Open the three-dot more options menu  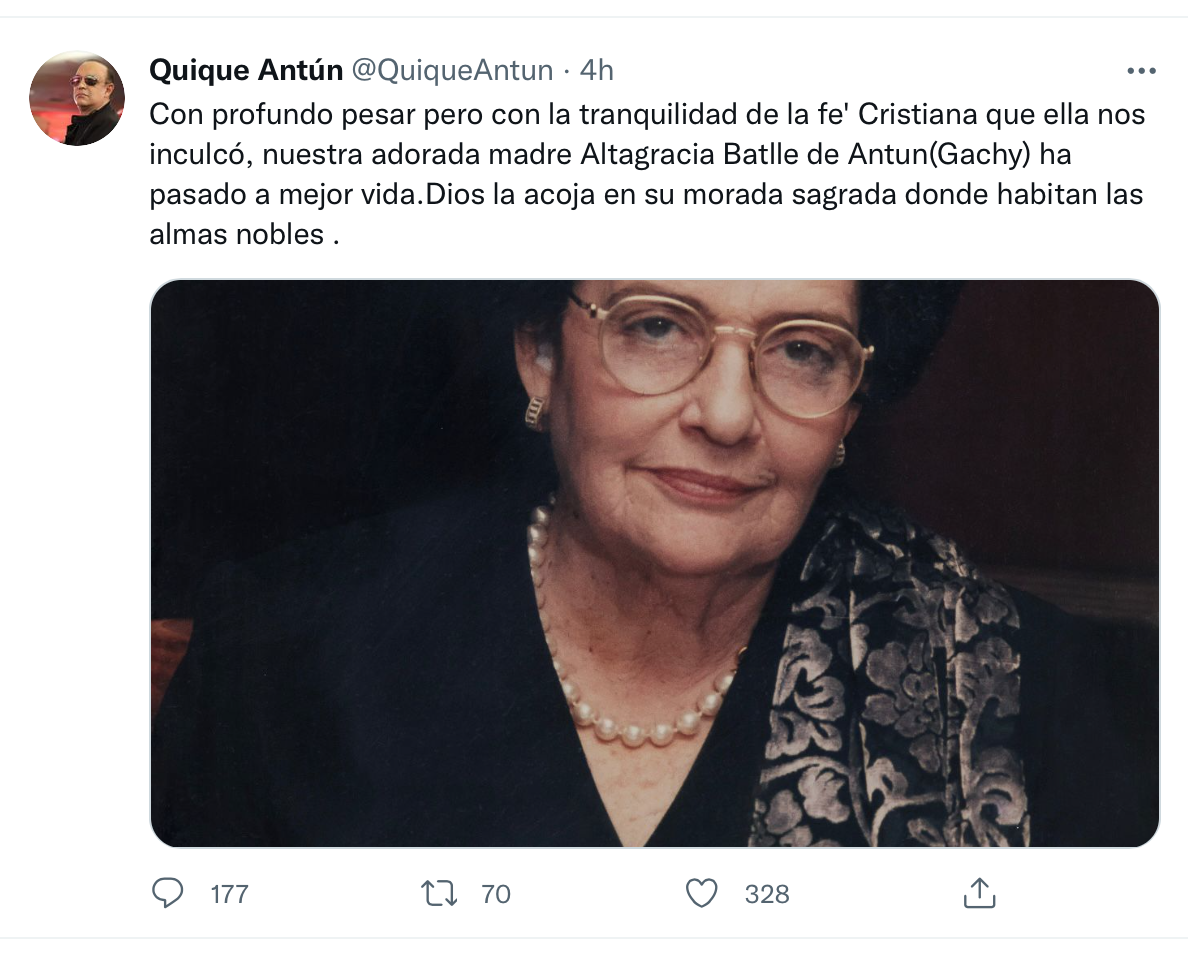(x=1141, y=71)
